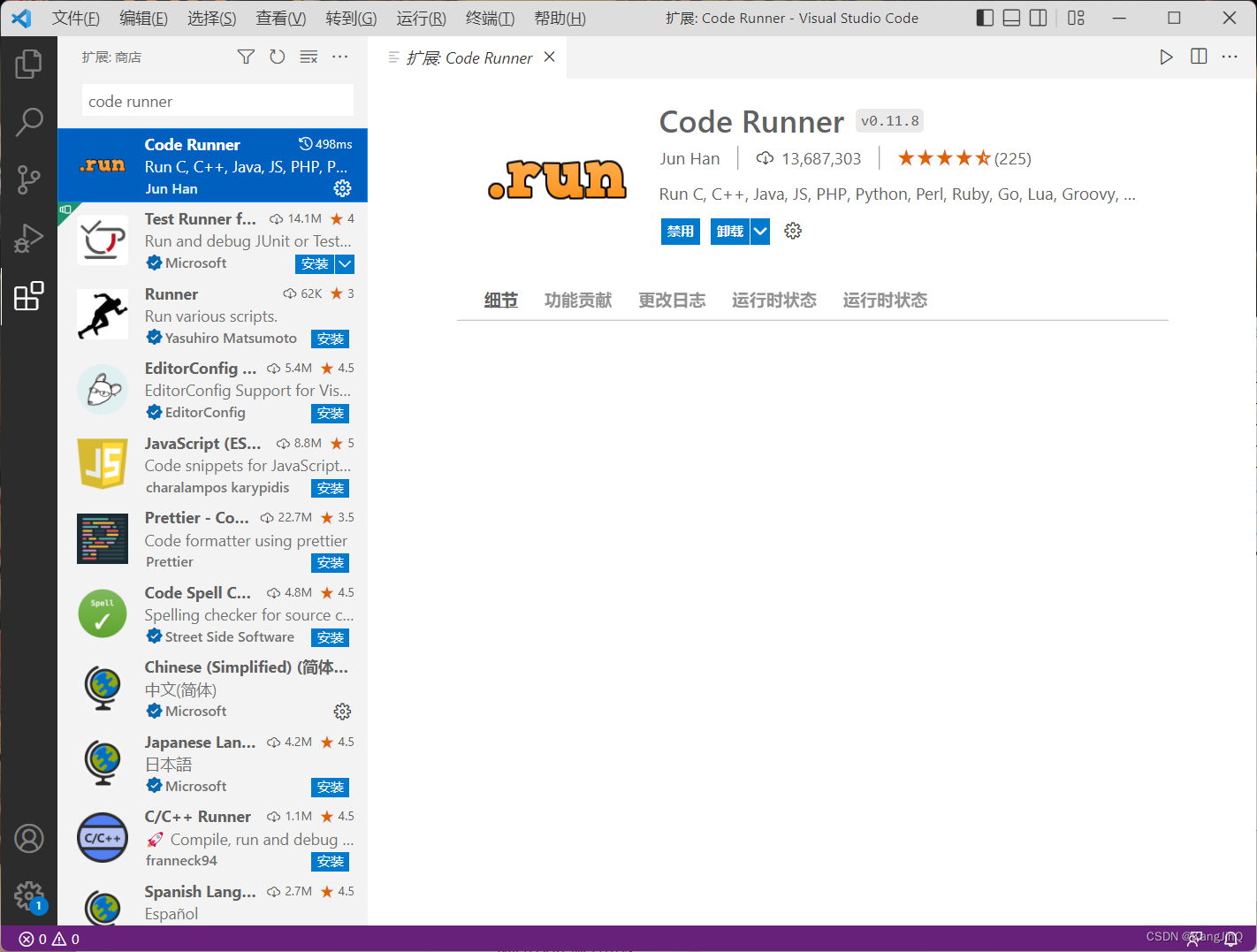Click the 13,687,303 install count
The width and height of the screenshot is (1257, 952).
tap(809, 158)
